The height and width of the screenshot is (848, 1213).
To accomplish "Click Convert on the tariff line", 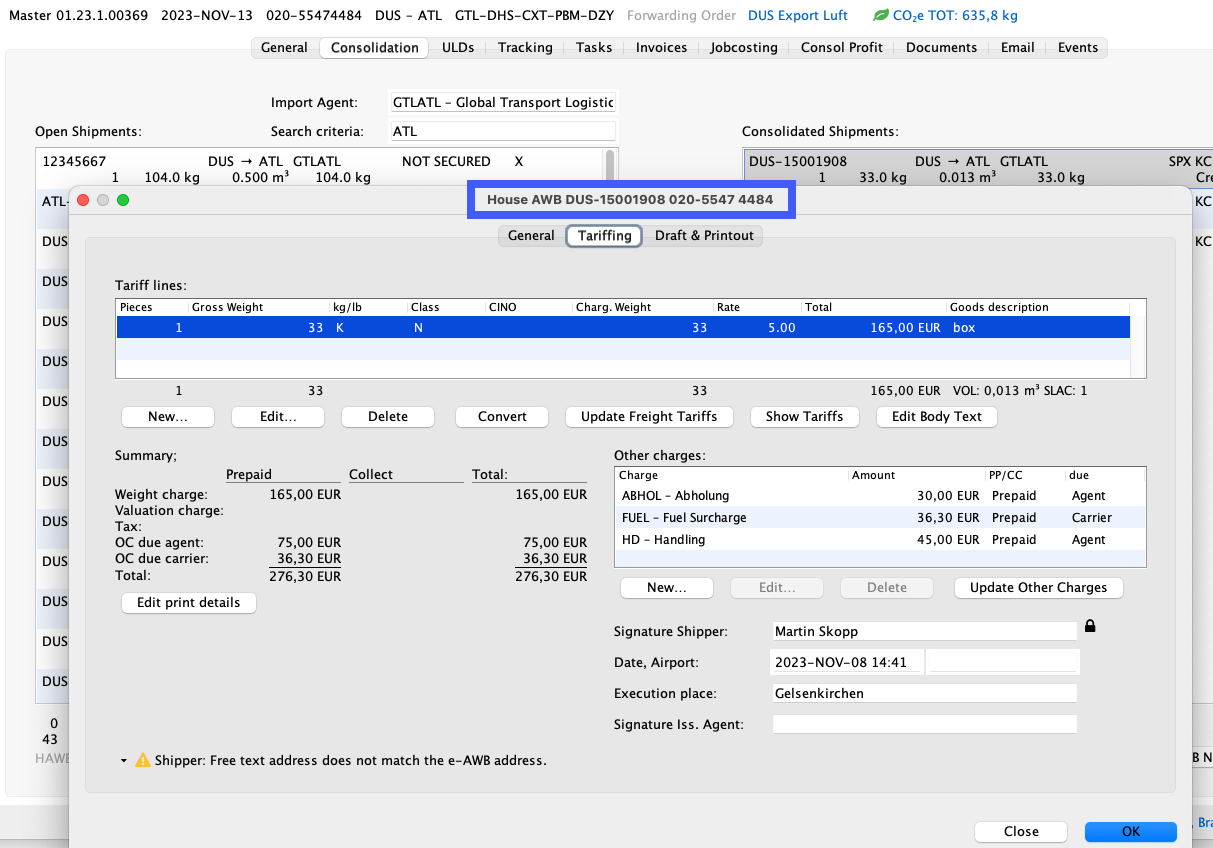I will tap(501, 417).
